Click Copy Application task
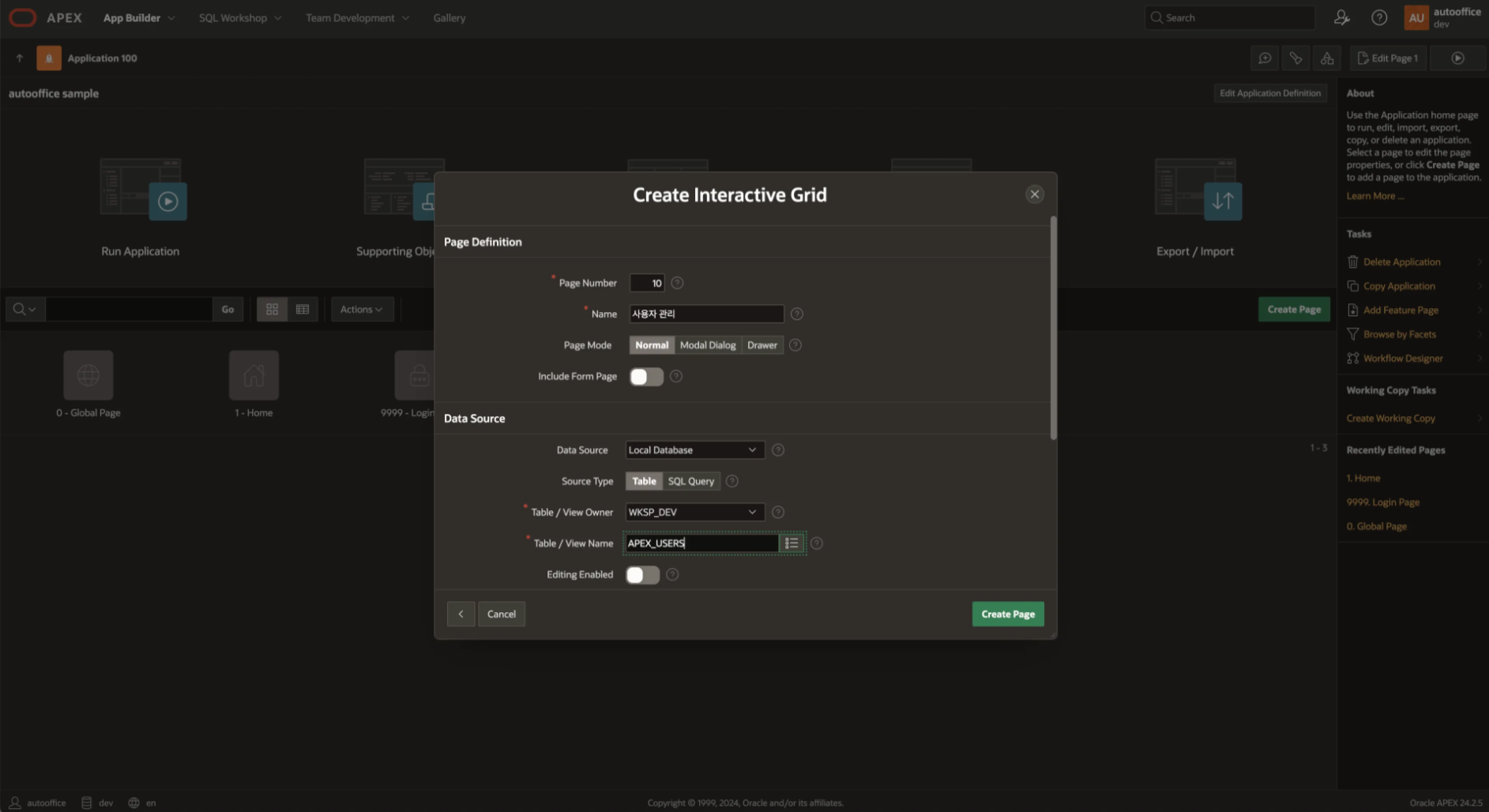Image resolution: width=1489 pixels, height=812 pixels. 1399,287
